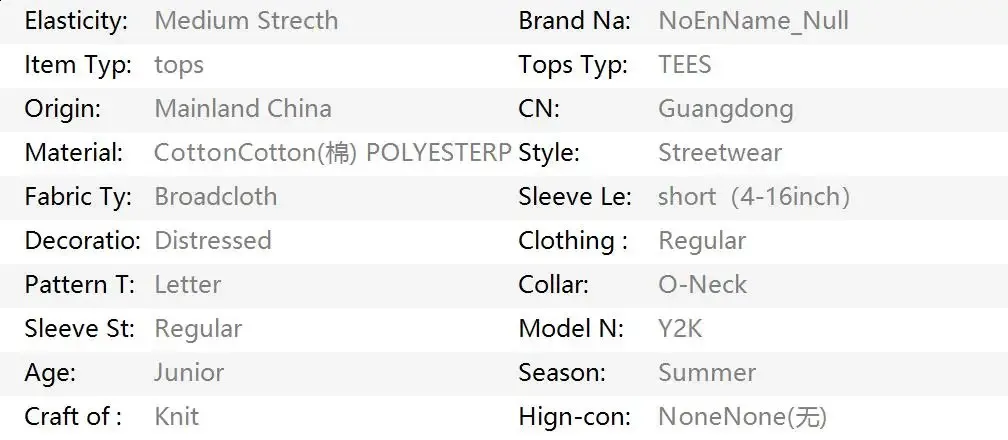Click the Season value "Summer"
The height and width of the screenshot is (440, 1008).
click(707, 373)
